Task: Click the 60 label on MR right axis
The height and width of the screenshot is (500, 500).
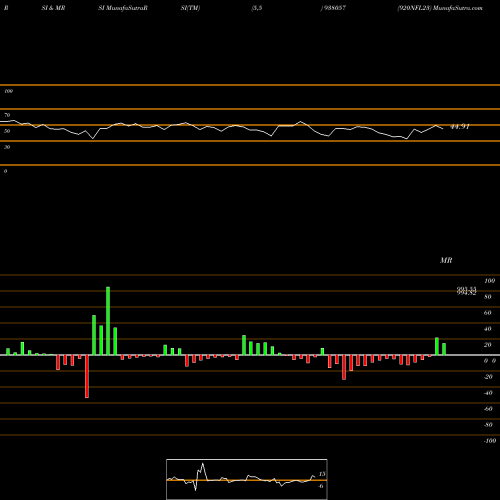Action: click(488, 313)
